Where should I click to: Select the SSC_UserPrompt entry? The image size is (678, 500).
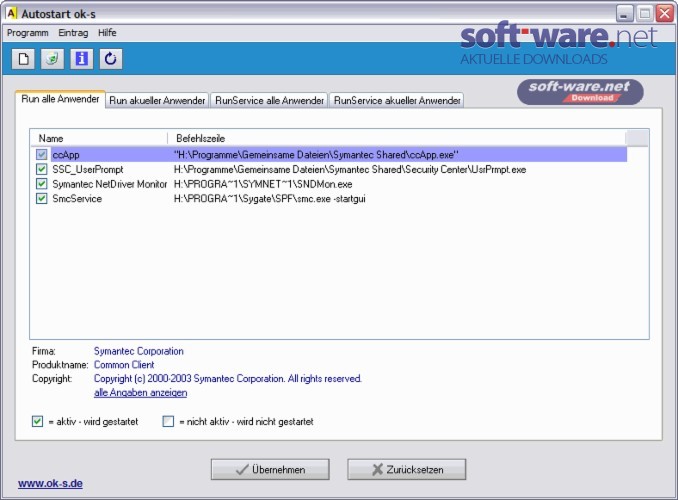(88, 169)
